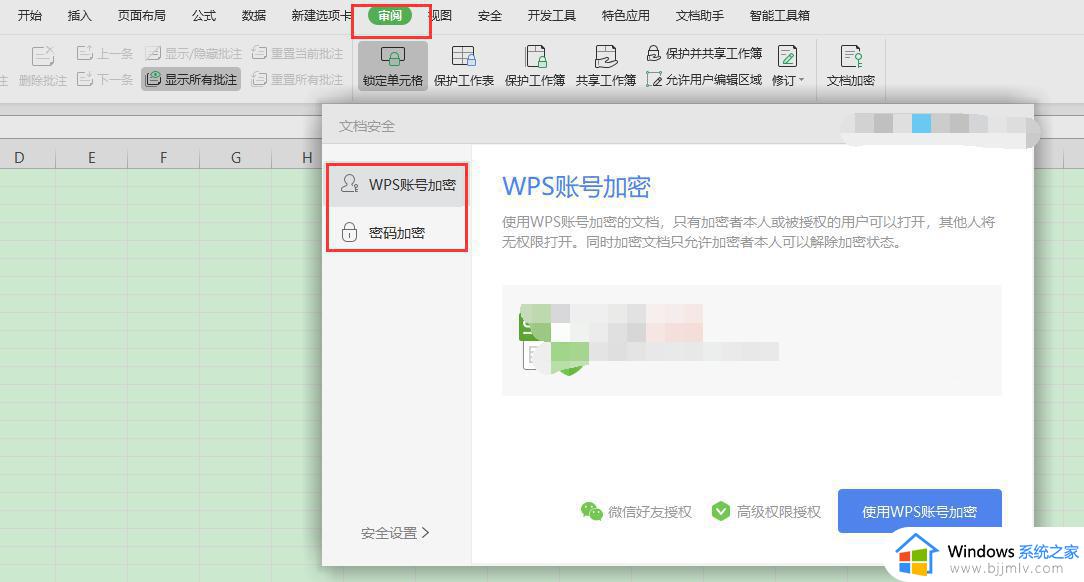This screenshot has width=1084, height=582.
Task: Click 重置所有批注
Action: pos(297,79)
